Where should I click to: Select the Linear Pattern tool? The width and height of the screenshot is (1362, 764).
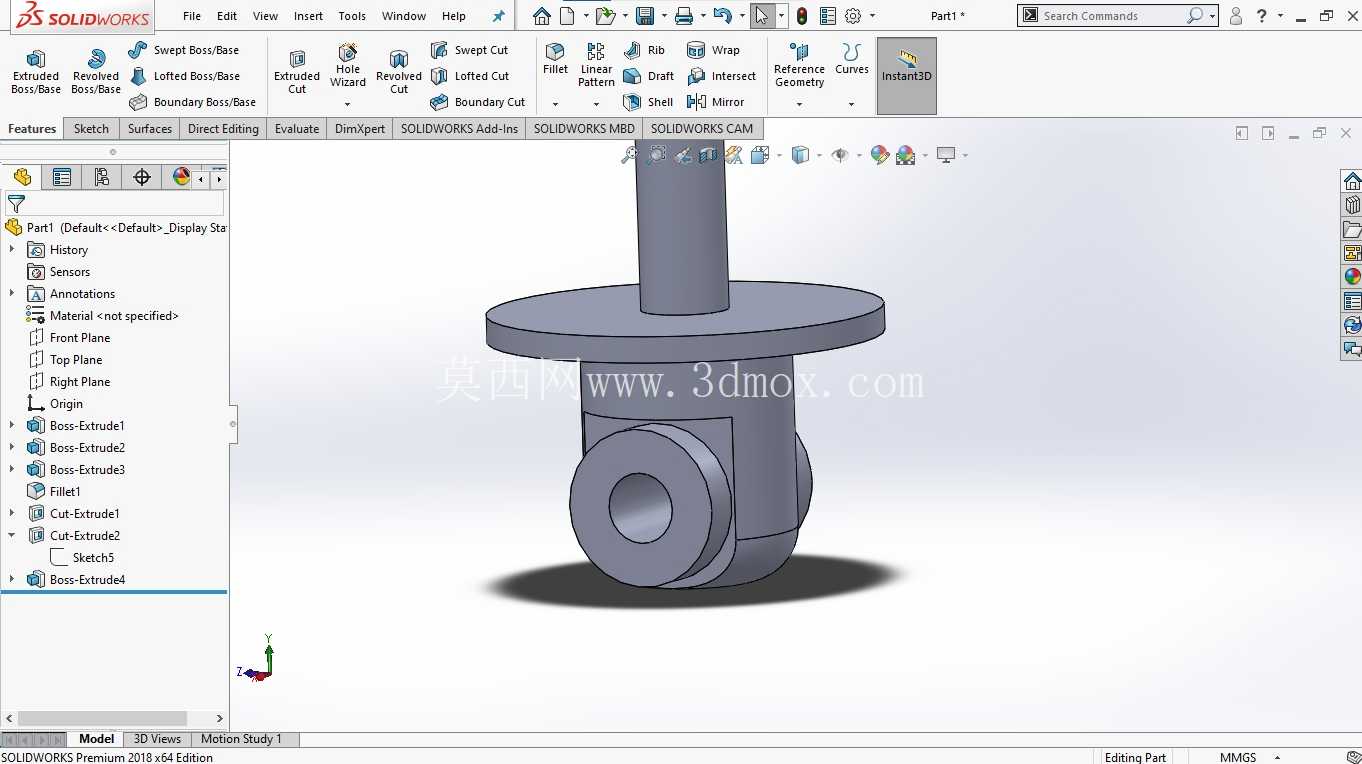pos(596,65)
